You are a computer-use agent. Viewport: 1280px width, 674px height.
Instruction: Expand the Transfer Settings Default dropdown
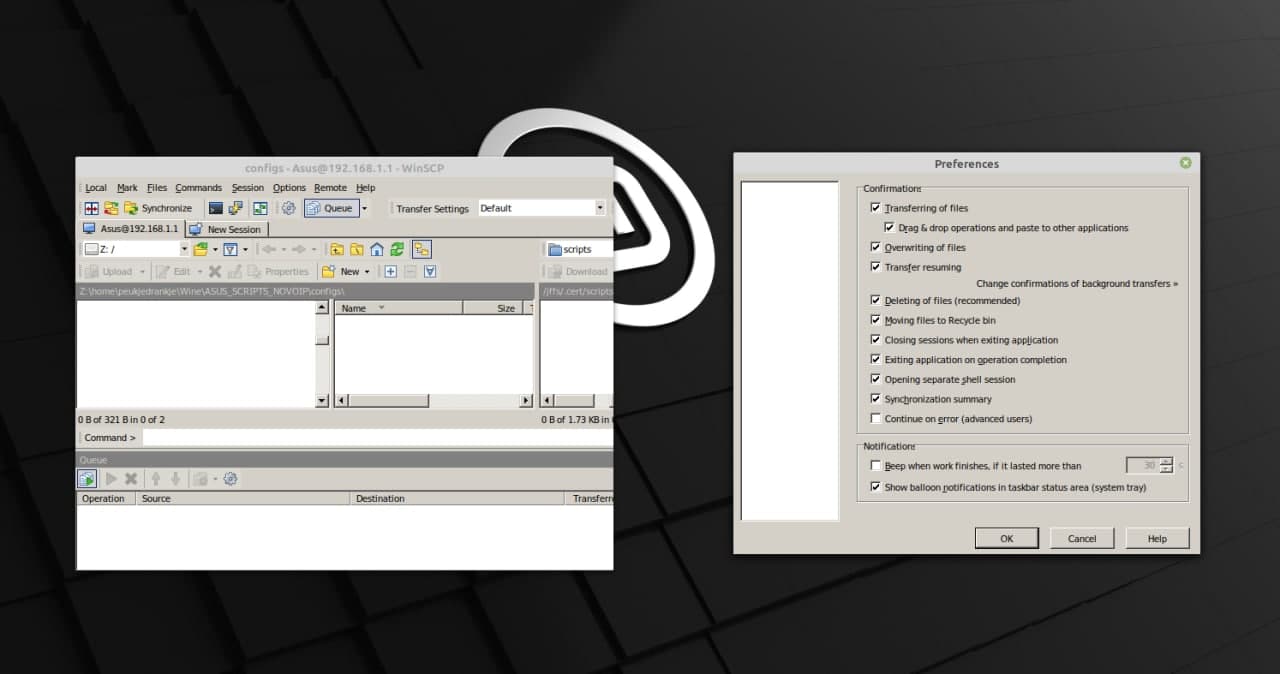tap(600, 208)
